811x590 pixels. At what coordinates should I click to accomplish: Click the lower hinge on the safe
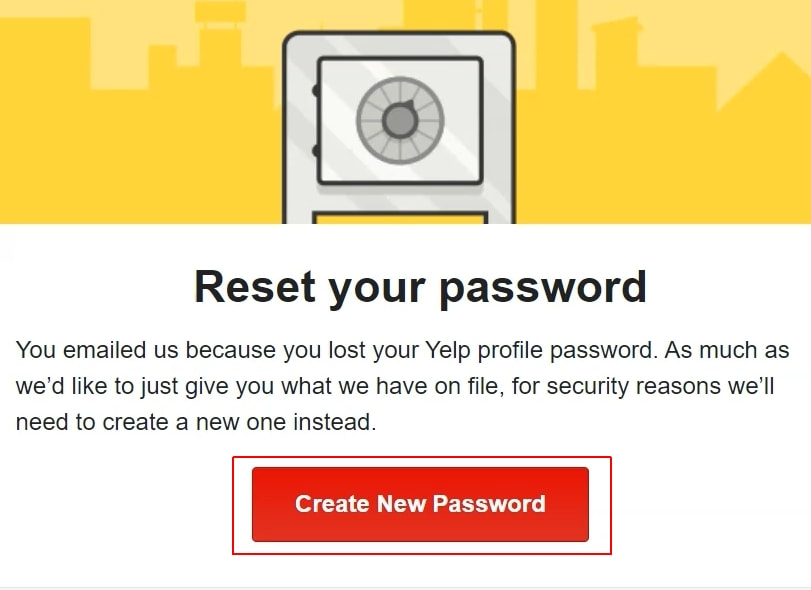point(316,151)
